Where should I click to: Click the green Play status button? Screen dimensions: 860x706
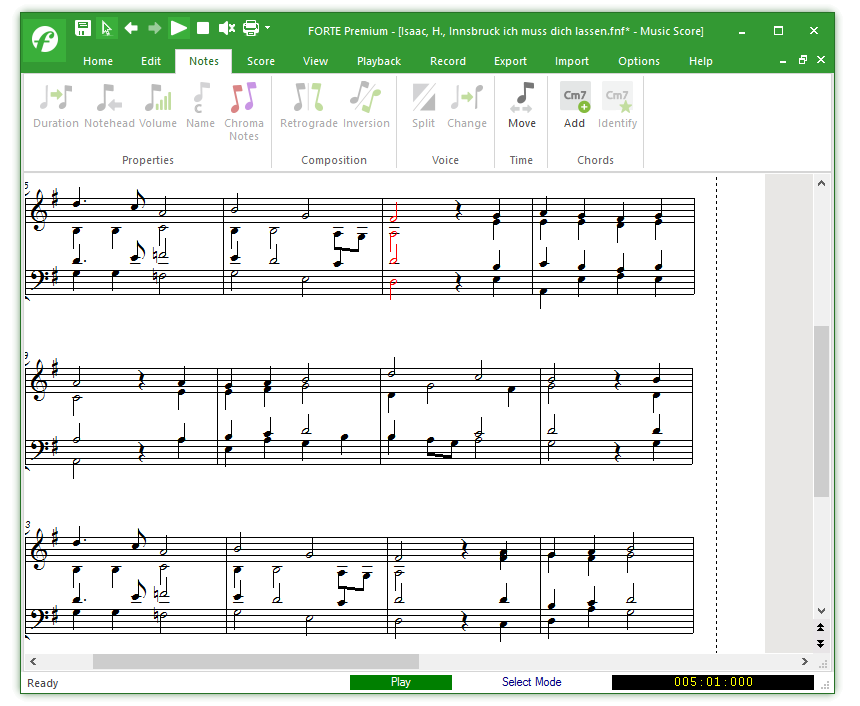[401, 682]
